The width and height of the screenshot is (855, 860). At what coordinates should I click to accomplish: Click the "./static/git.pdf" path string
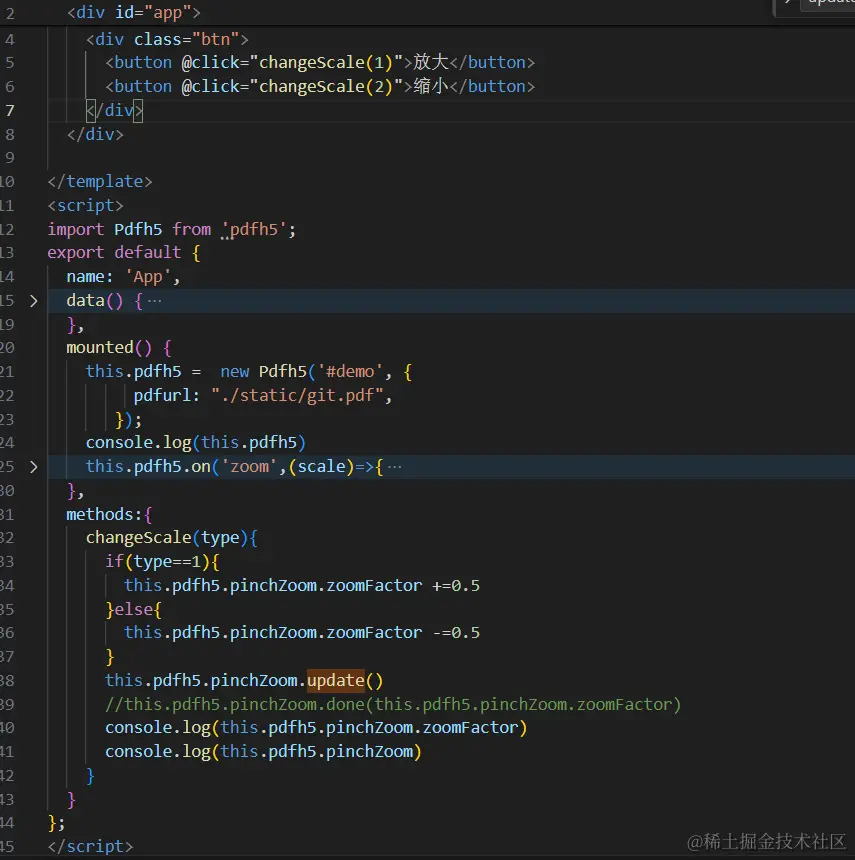tap(297, 395)
